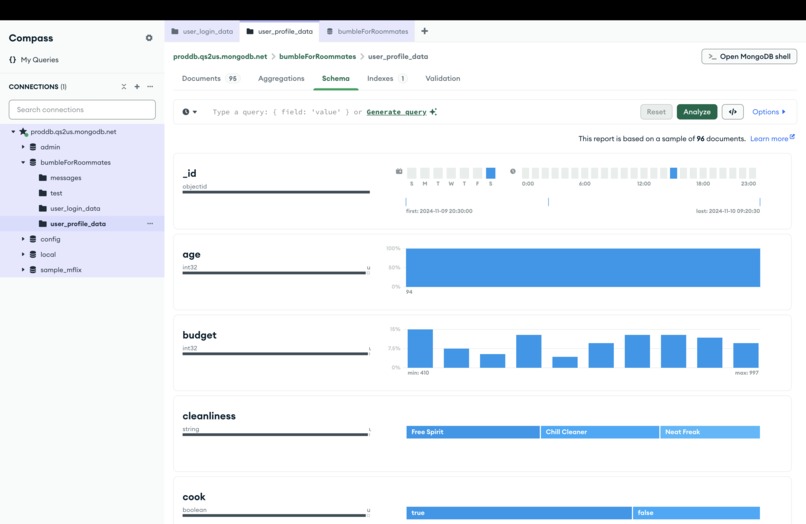Viewport: 806px width, 524px height.
Task: Collapse bumbleForRoommates database node
Action: coord(23,162)
